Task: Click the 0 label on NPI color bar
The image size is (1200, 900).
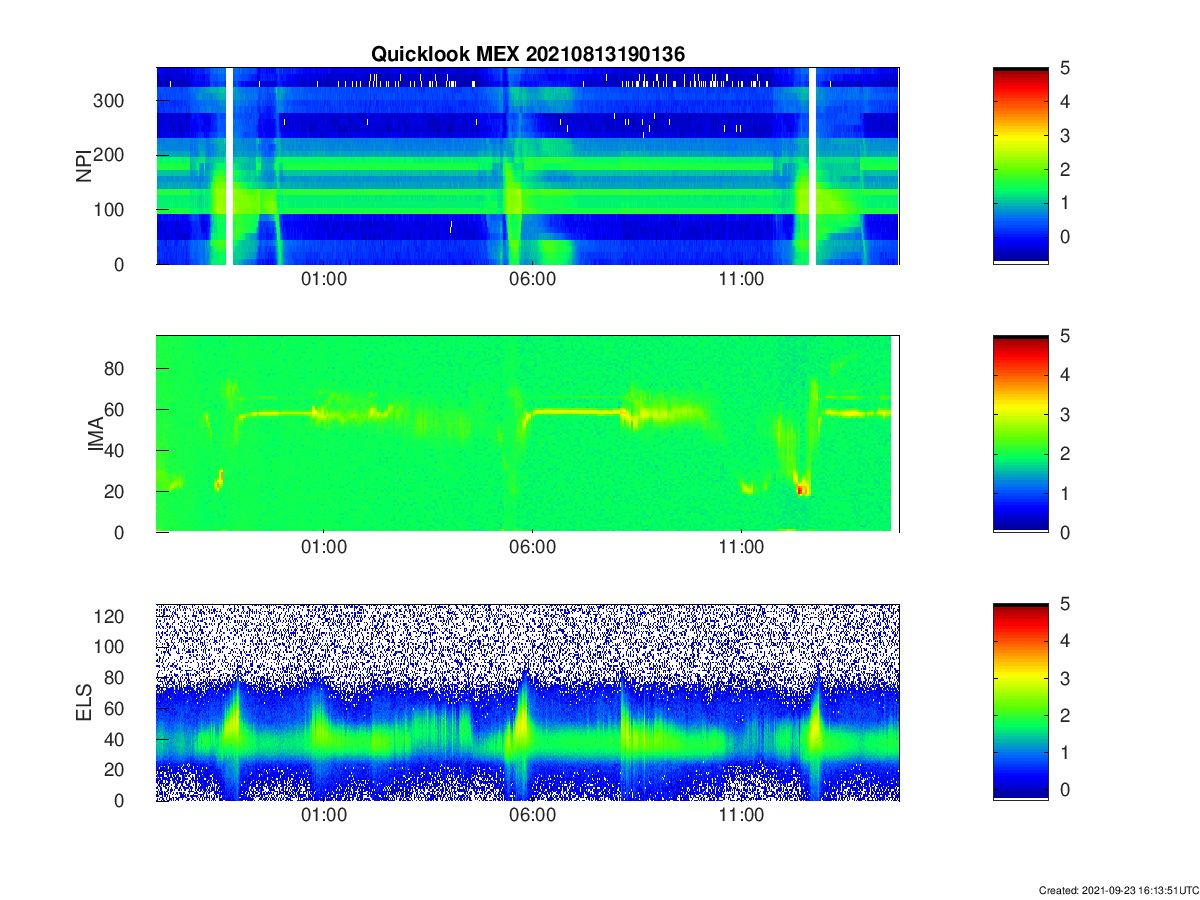Action: 1064,237
